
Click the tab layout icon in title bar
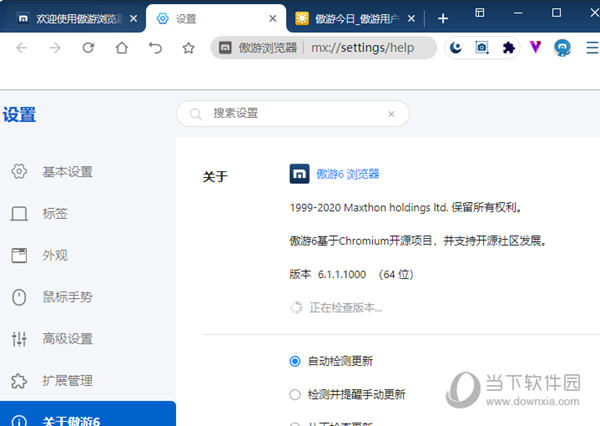[479, 13]
